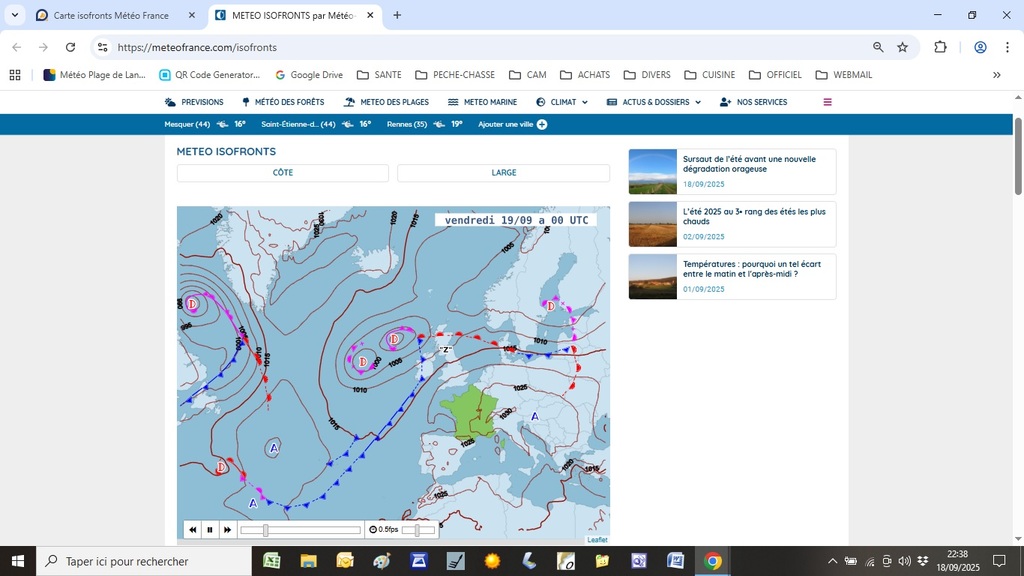The width and height of the screenshot is (1024, 576).
Task: Open the browser extensions puzzle icon
Action: [940, 47]
